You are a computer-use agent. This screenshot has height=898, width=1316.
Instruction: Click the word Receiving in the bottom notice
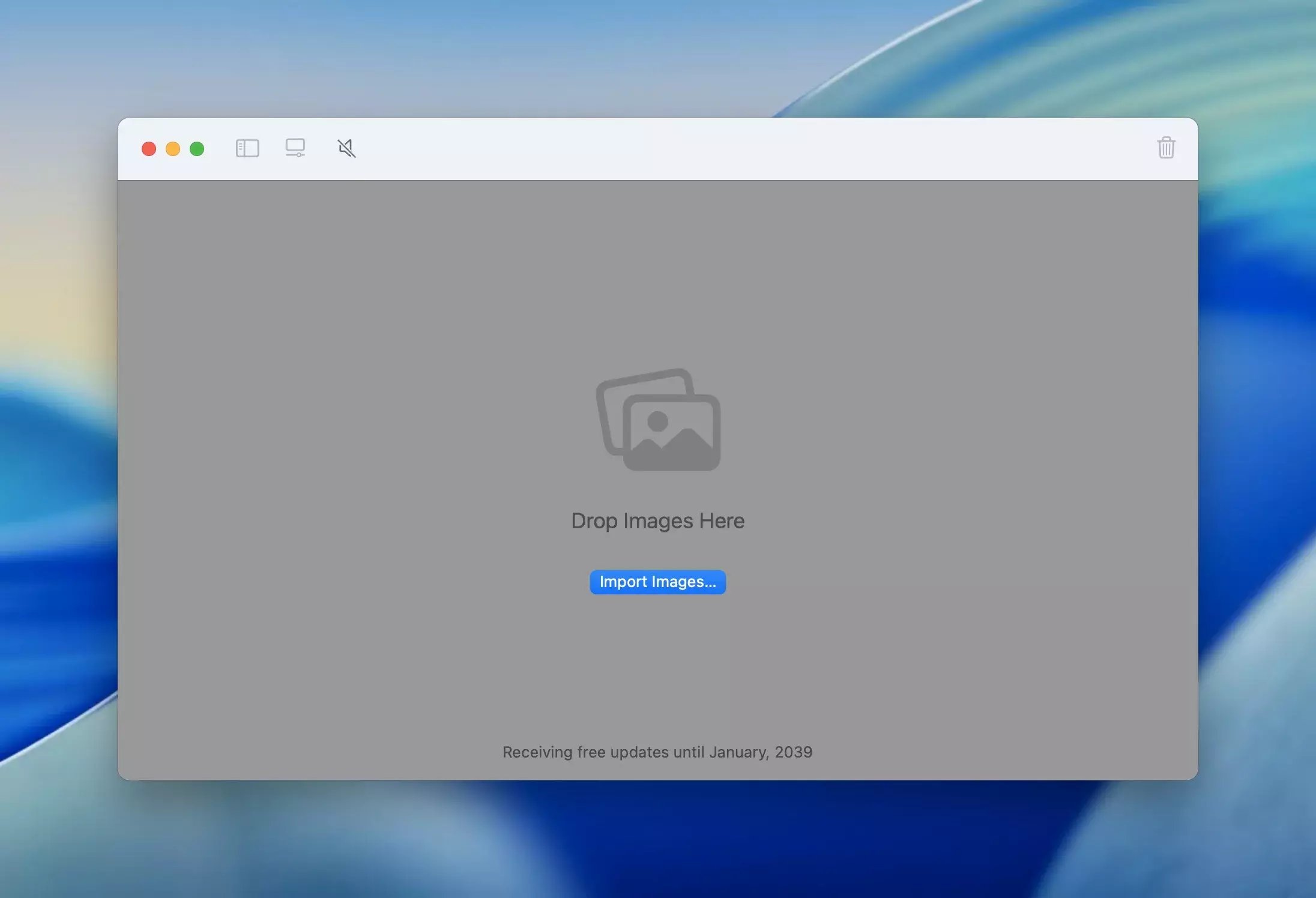537,752
